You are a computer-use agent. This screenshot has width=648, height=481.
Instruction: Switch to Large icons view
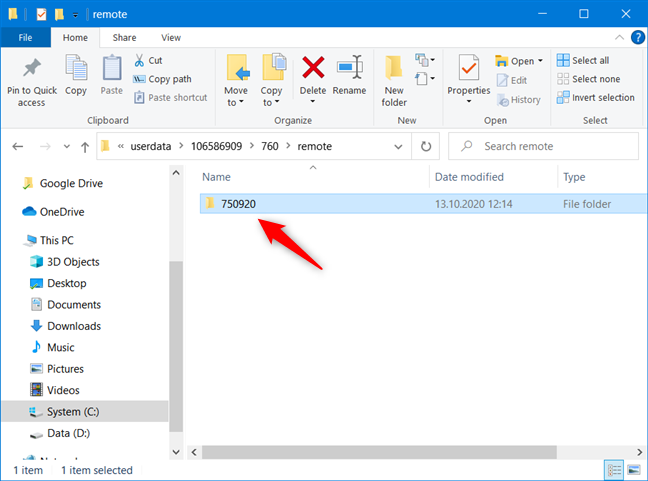point(634,470)
